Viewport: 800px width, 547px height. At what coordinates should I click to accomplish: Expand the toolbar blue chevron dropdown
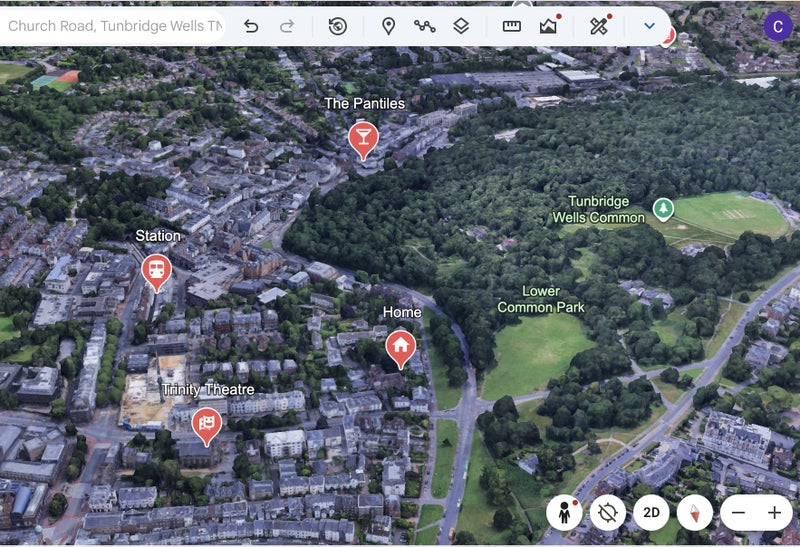(x=649, y=26)
